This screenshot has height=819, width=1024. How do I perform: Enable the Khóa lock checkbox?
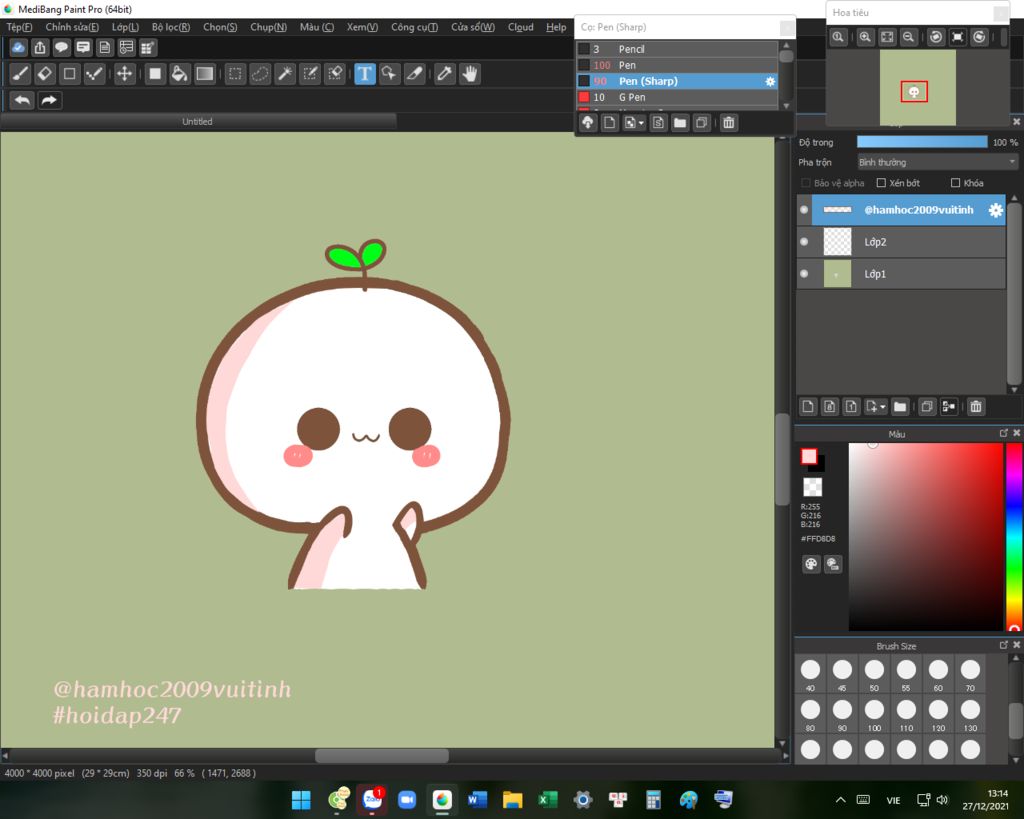coord(955,183)
